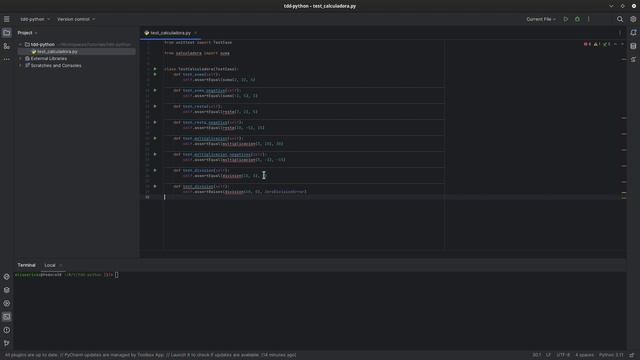This screenshot has width=640, height=360.
Task: Select External Libraries in project tree
Action: click(49, 59)
